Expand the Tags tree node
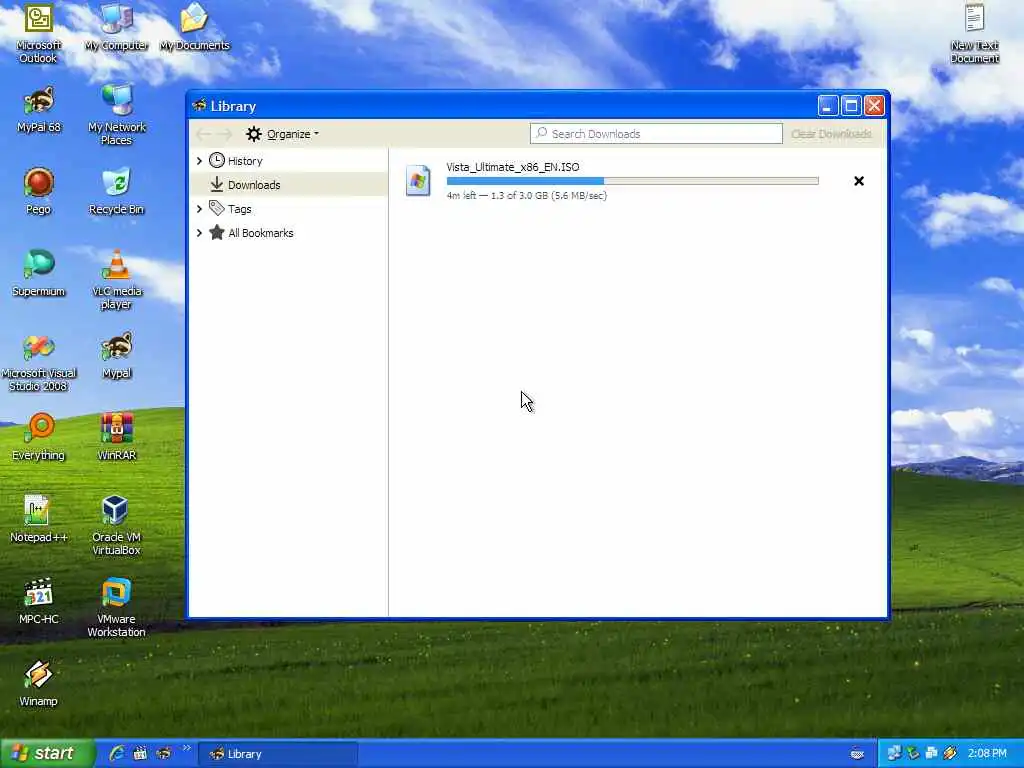The width and height of the screenshot is (1024, 768). point(199,209)
